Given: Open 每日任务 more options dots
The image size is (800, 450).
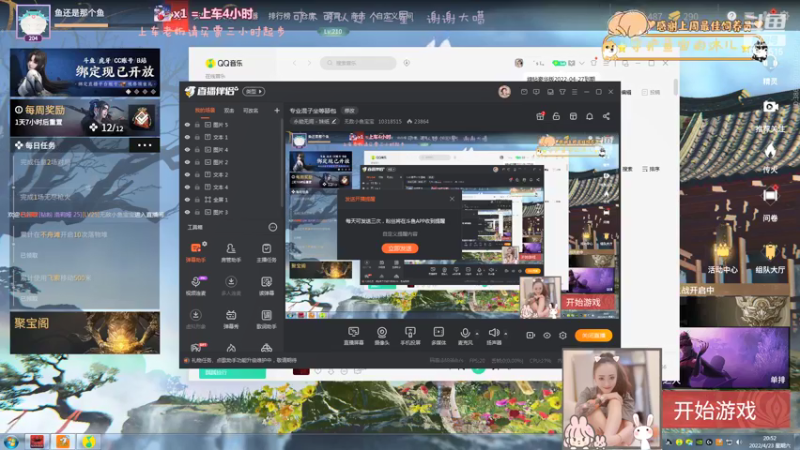Looking at the screenshot, I should pyautogui.click(x=144, y=145).
